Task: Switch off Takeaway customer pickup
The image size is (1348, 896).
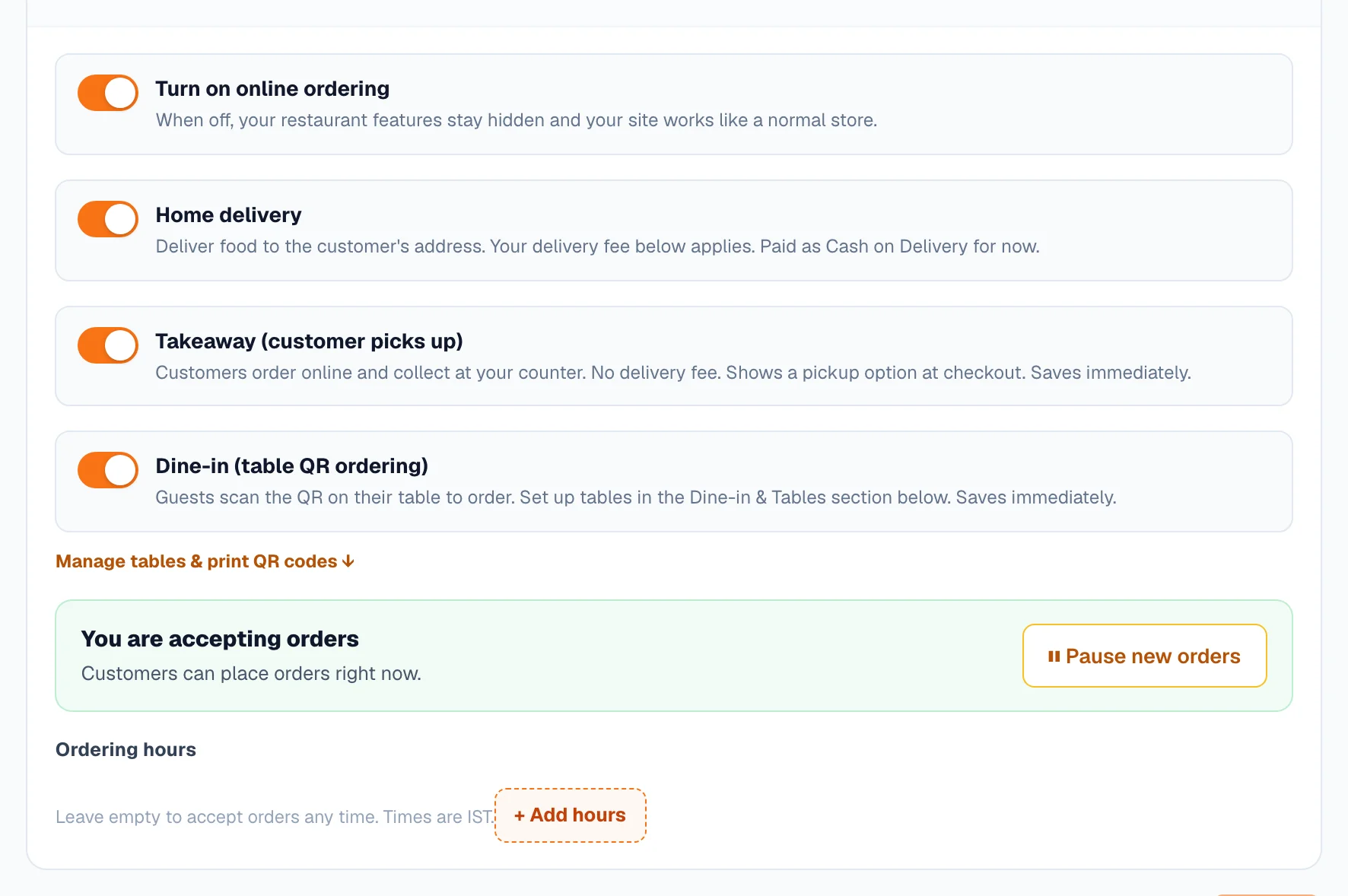Action: pyautogui.click(x=108, y=345)
